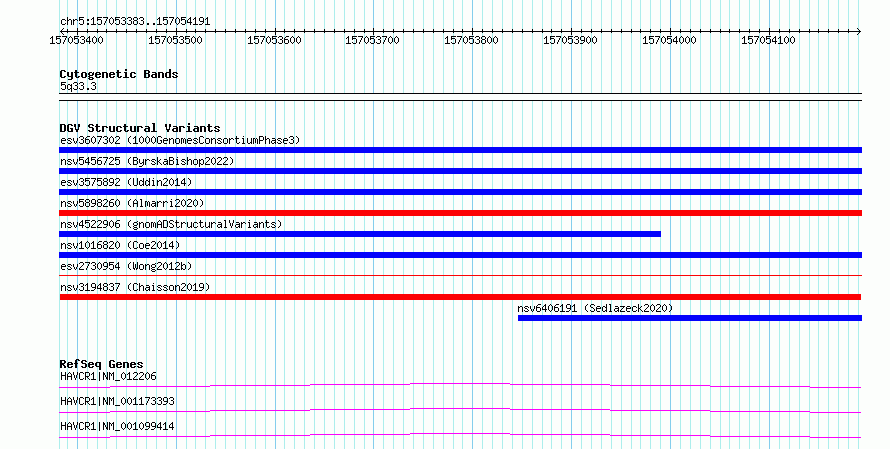890x449 pixels.
Task: Click the shorter blue bar under nsv4522906
Action: [x=360, y=234]
